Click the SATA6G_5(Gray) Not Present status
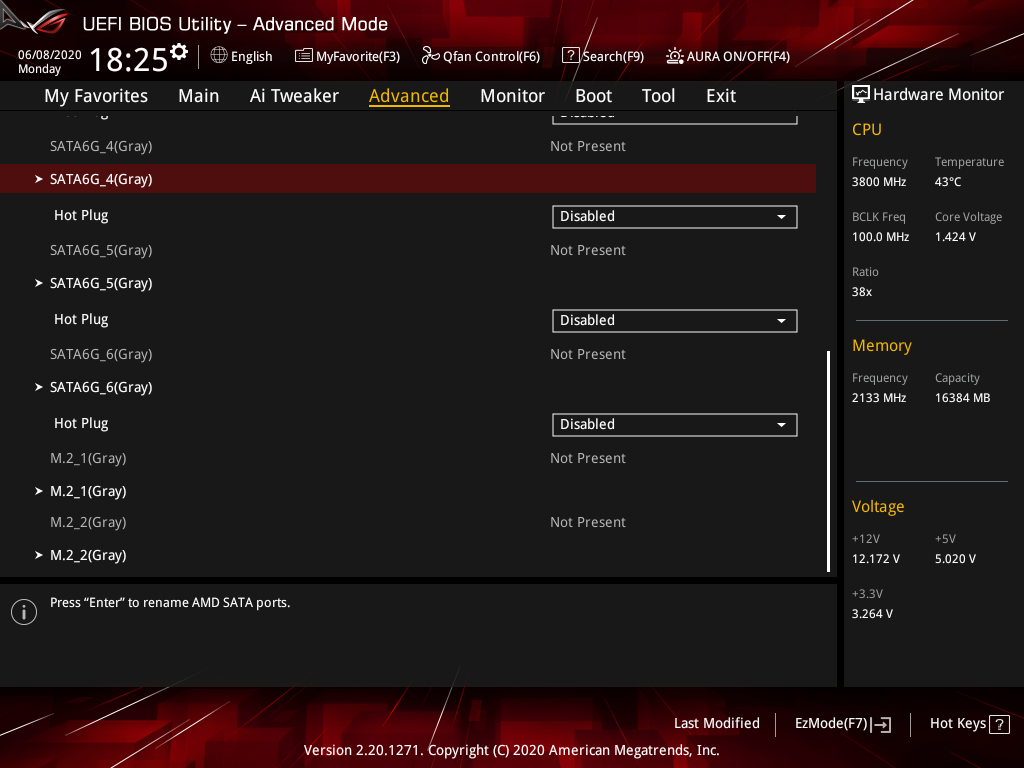This screenshot has width=1024, height=768. click(x=588, y=250)
